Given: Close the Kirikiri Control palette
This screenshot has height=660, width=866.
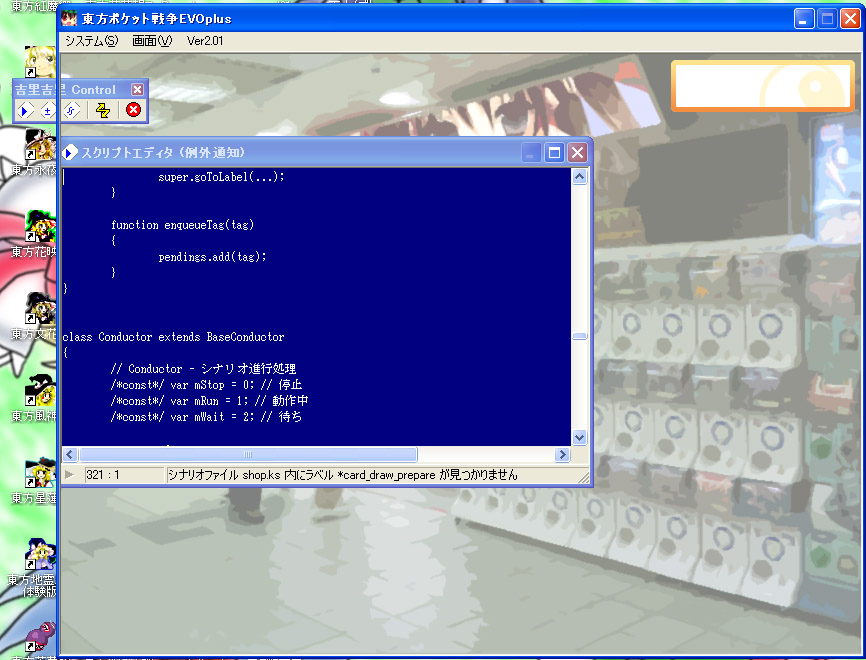Looking at the screenshot, I should (x=138, y=89).
